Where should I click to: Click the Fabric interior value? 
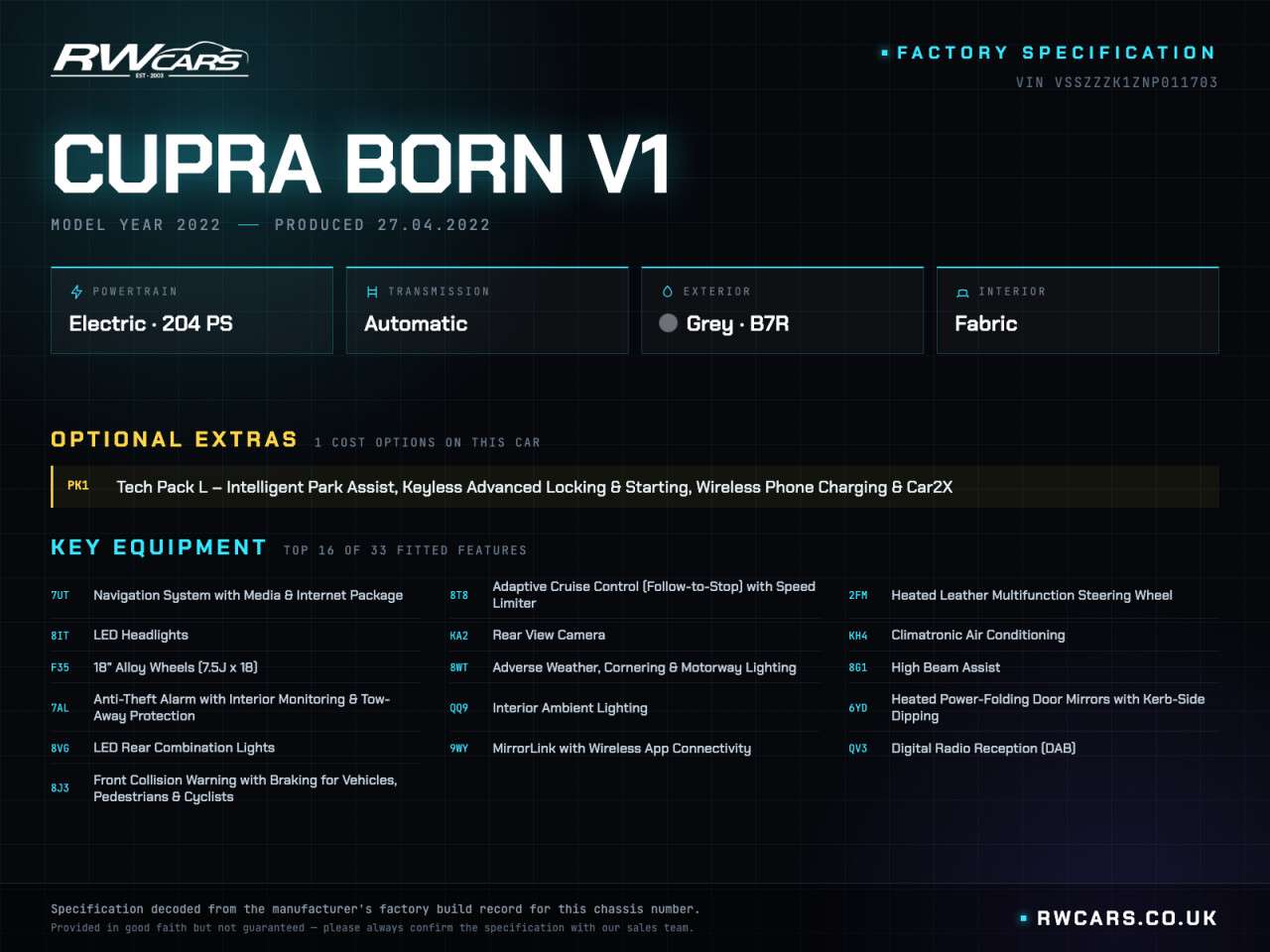(986, 323)
